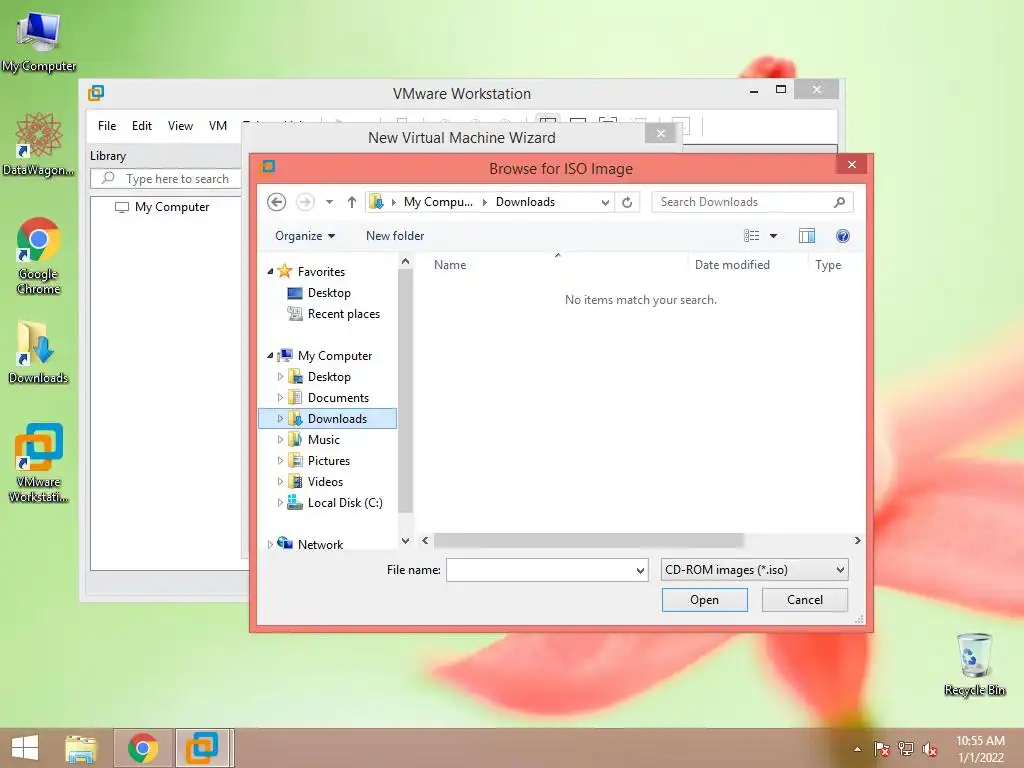Collapse the Favorites group
Viewport: 1024px width, 768px height.
tap(270, 272)
